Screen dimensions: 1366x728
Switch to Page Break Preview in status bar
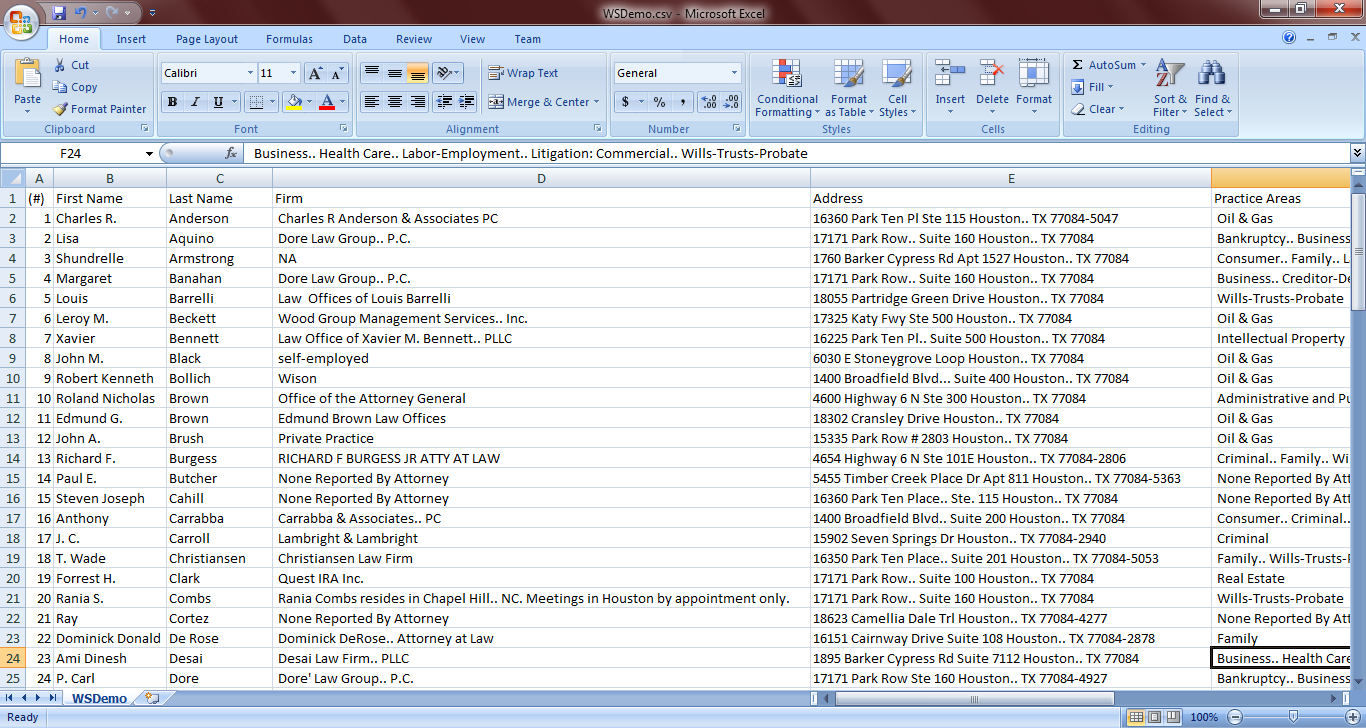[x=1172, y=717]
